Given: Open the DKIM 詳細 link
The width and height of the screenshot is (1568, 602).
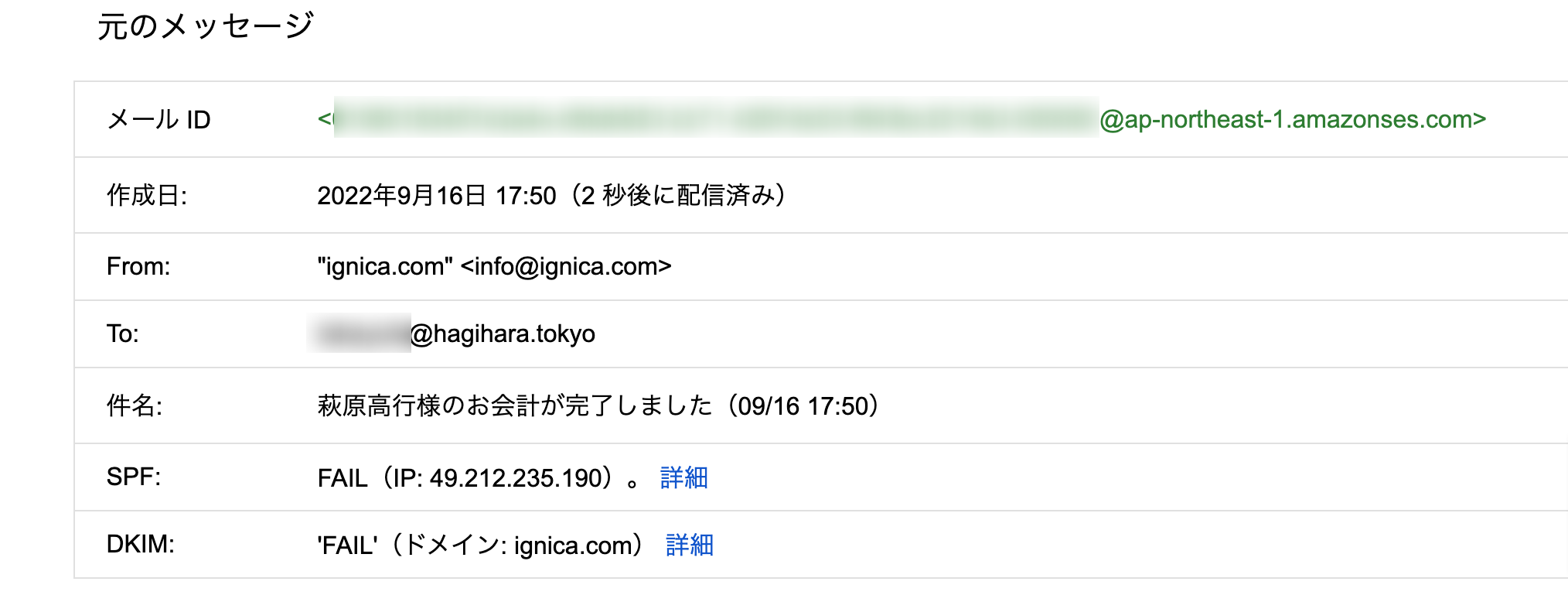Looking at the screenshot, I should 690,545.
